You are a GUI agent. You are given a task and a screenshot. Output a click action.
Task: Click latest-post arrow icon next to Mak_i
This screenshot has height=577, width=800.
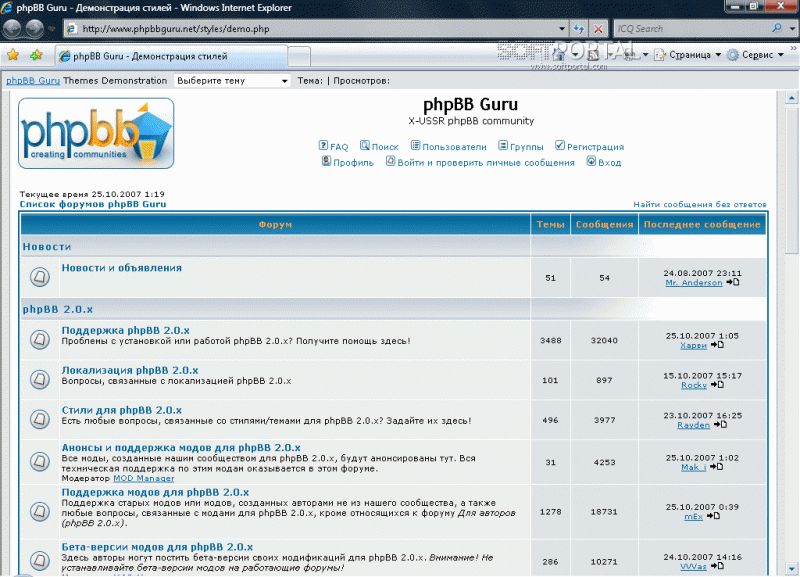[716, 467]
